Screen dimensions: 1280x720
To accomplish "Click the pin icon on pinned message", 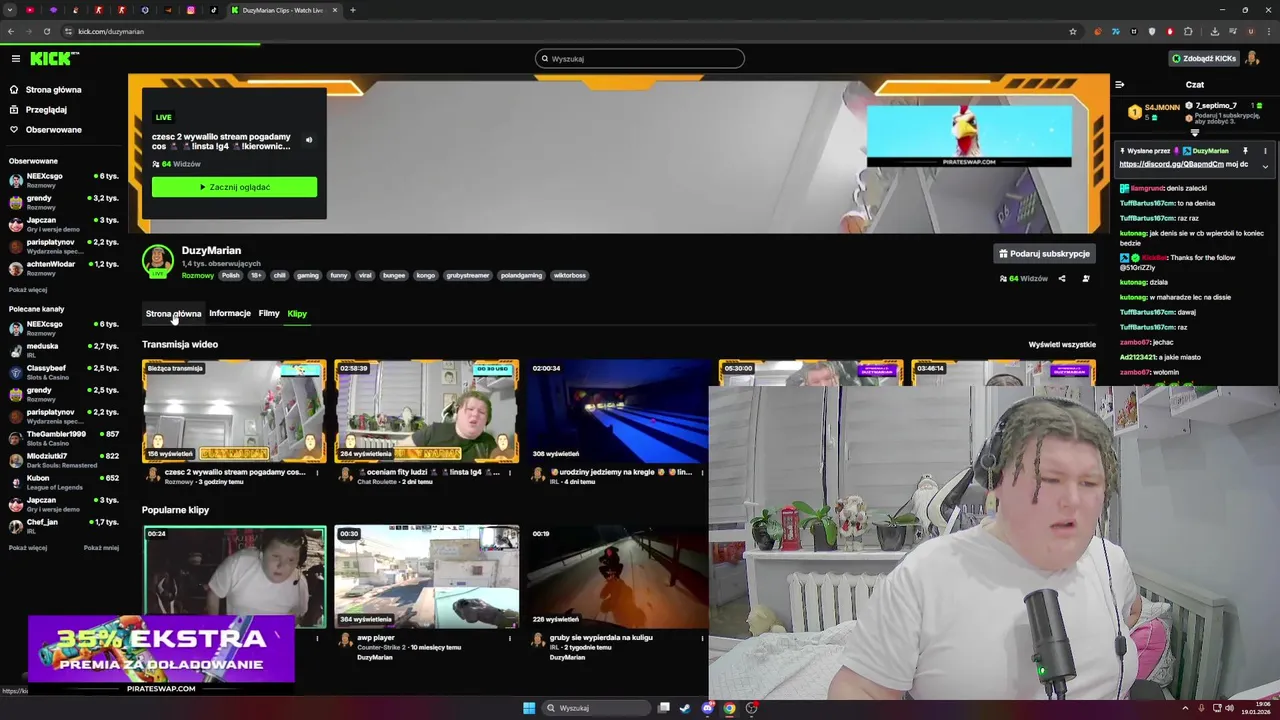I will (1246, 151).
